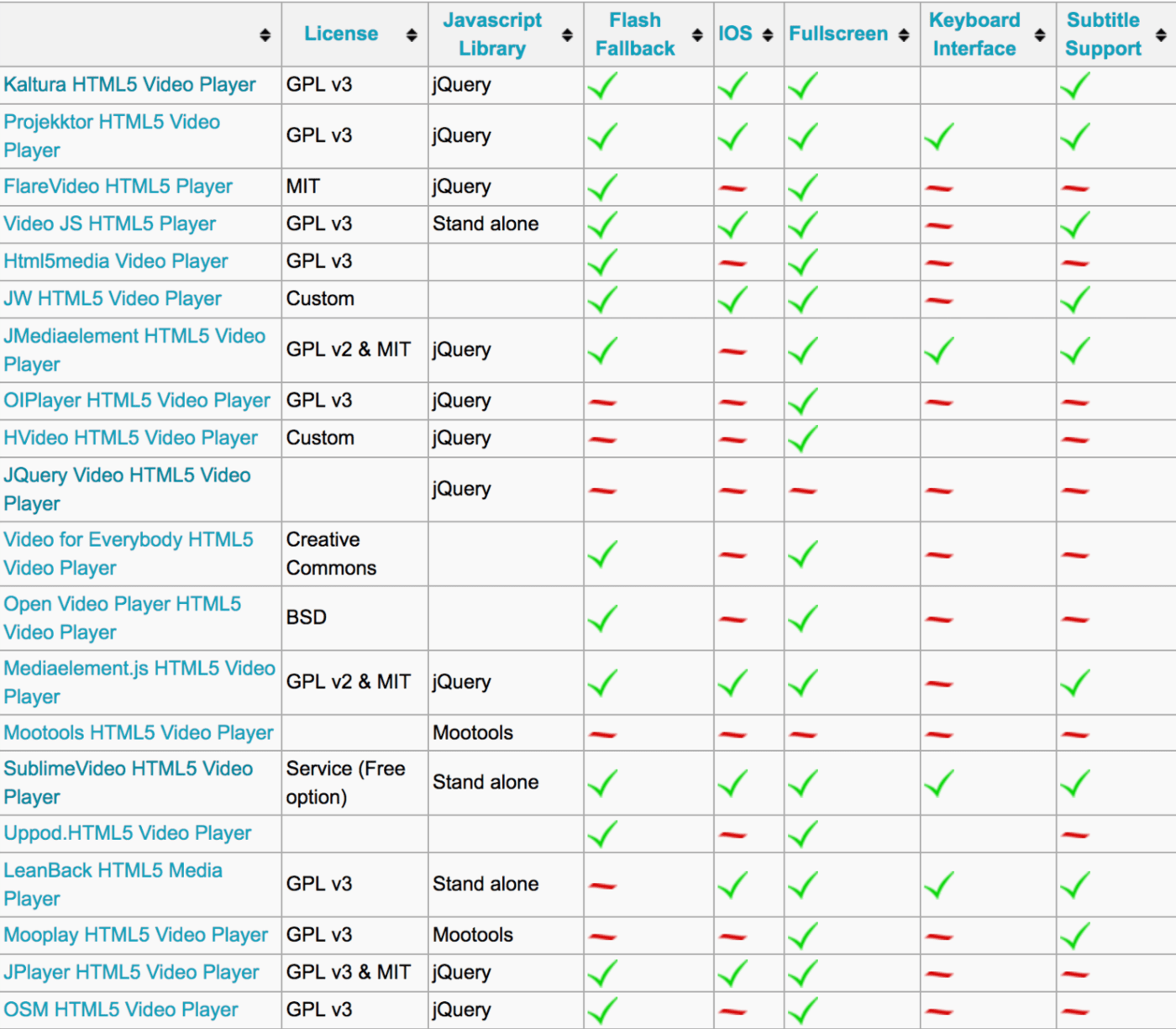Click Kaltura row Flash Fallback checkmark
Image resolution: width=1176 pixels, height=1029 pixels.
[602, 86]
